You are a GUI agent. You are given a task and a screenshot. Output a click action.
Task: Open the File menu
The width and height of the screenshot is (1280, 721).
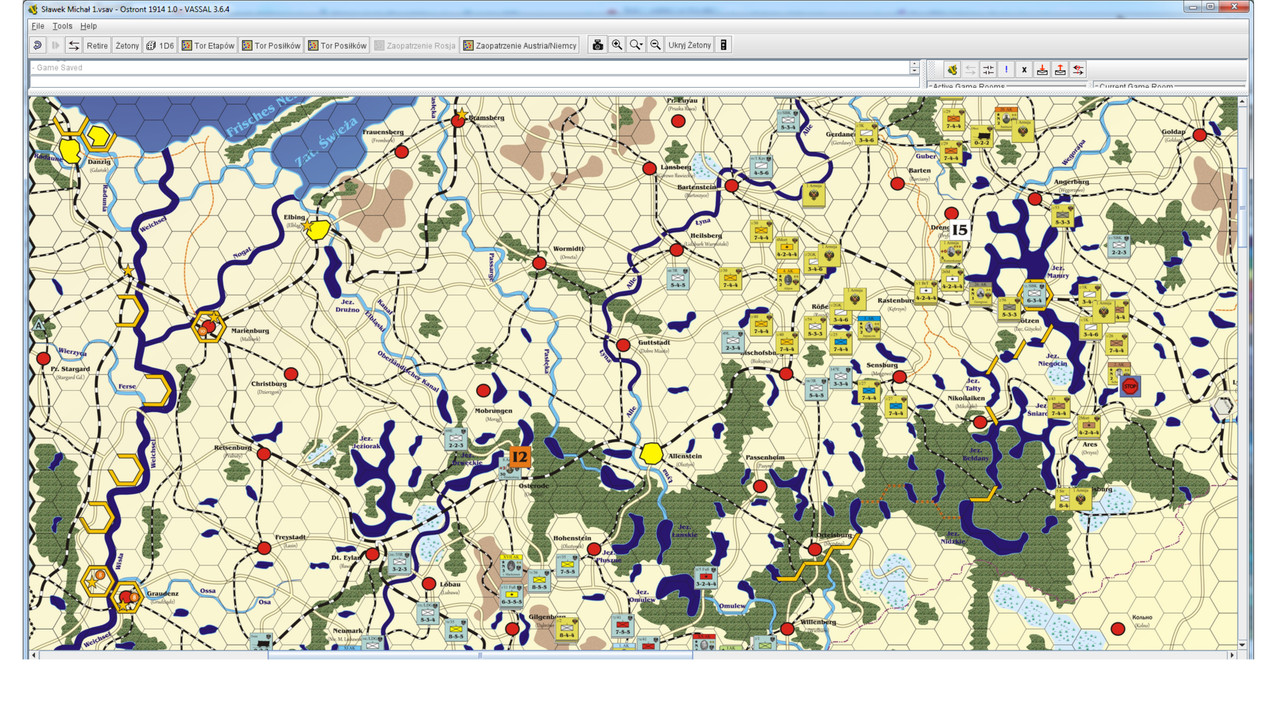coord(38,26)
